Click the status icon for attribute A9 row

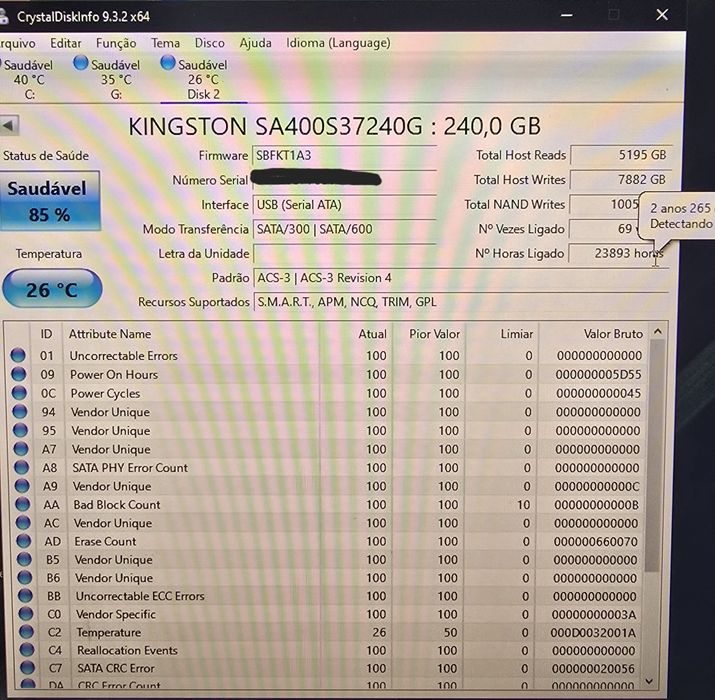(21, 486)
